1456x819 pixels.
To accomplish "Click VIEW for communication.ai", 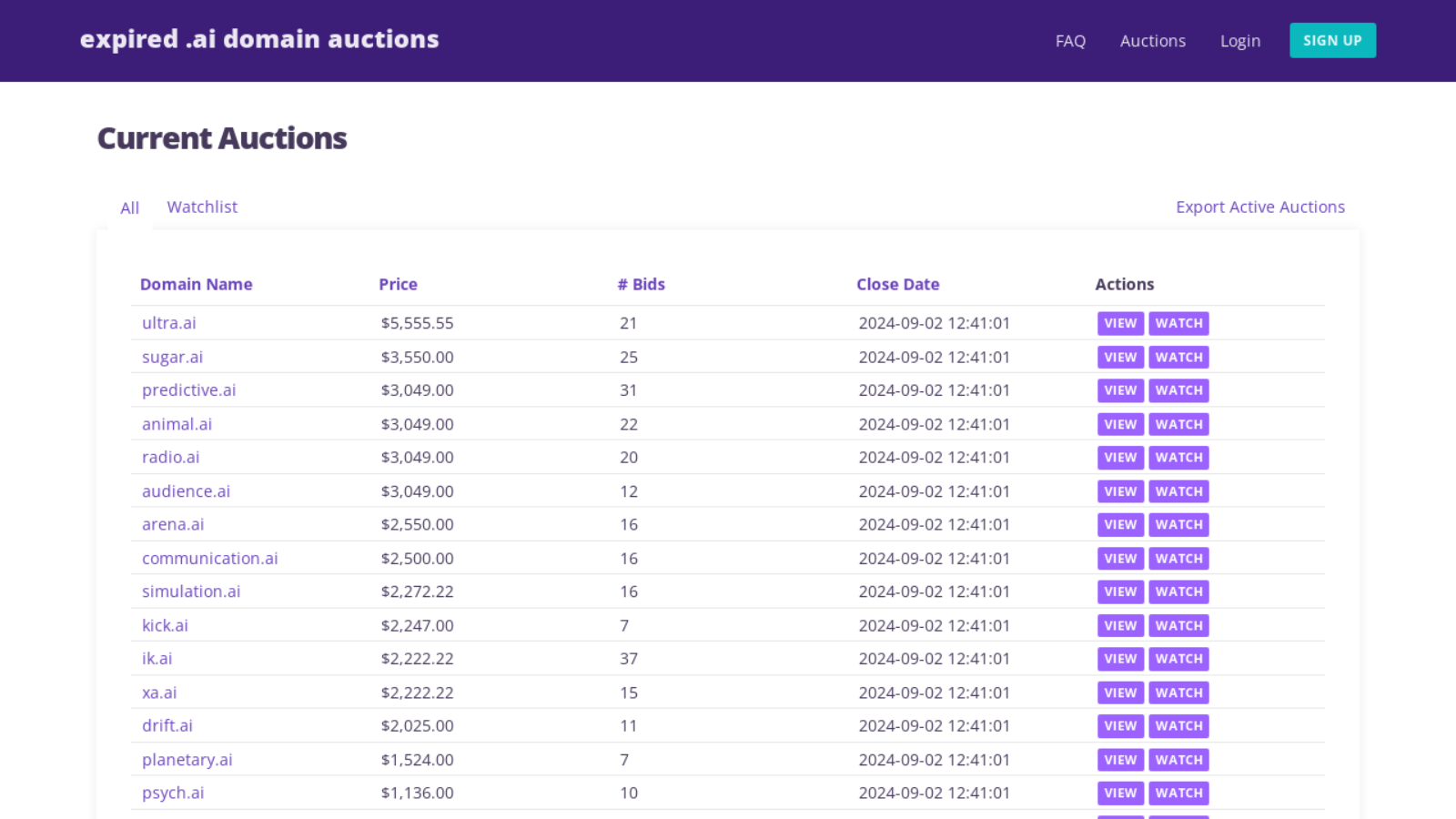I will 1120,559.
